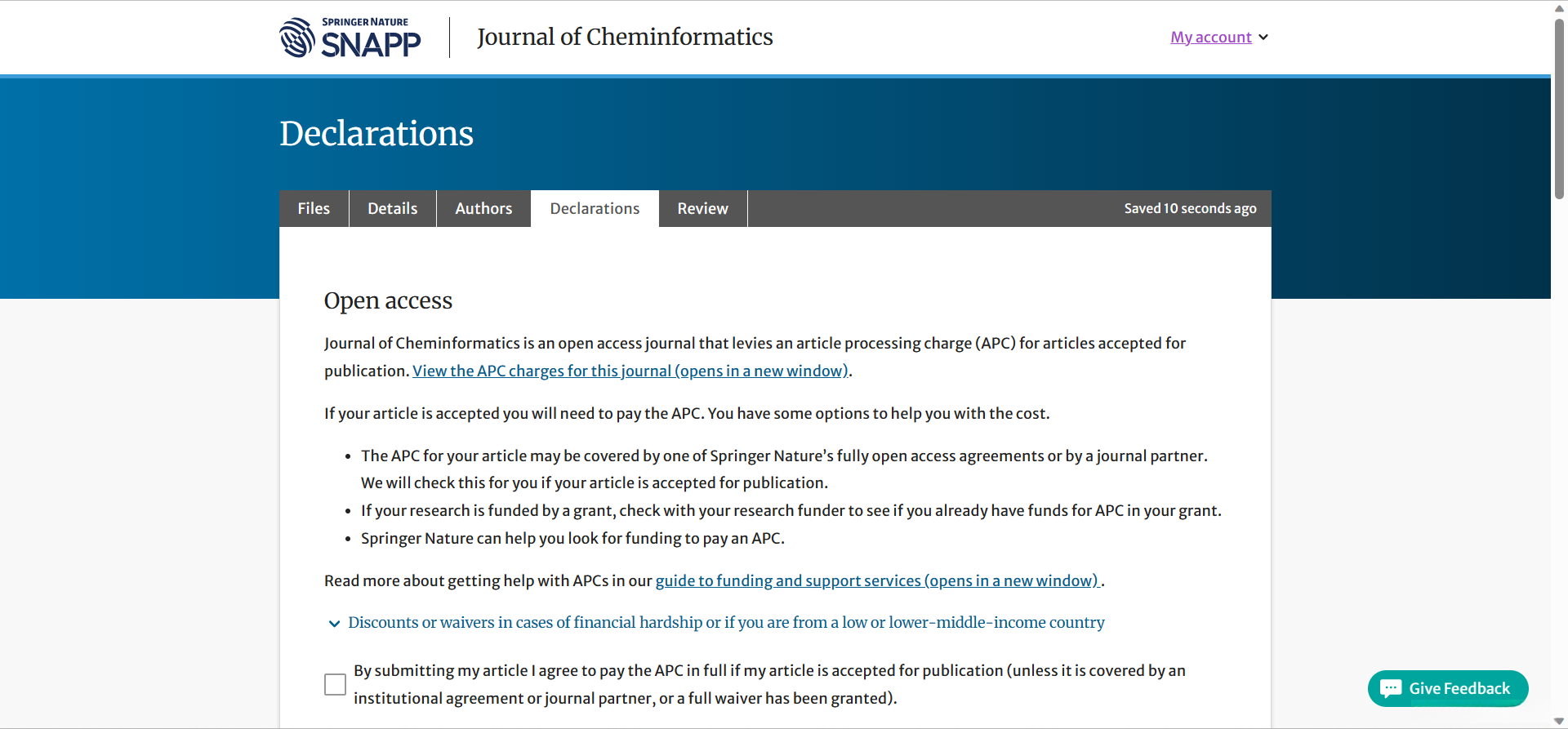Open the guide to funding and support services link

876,581
